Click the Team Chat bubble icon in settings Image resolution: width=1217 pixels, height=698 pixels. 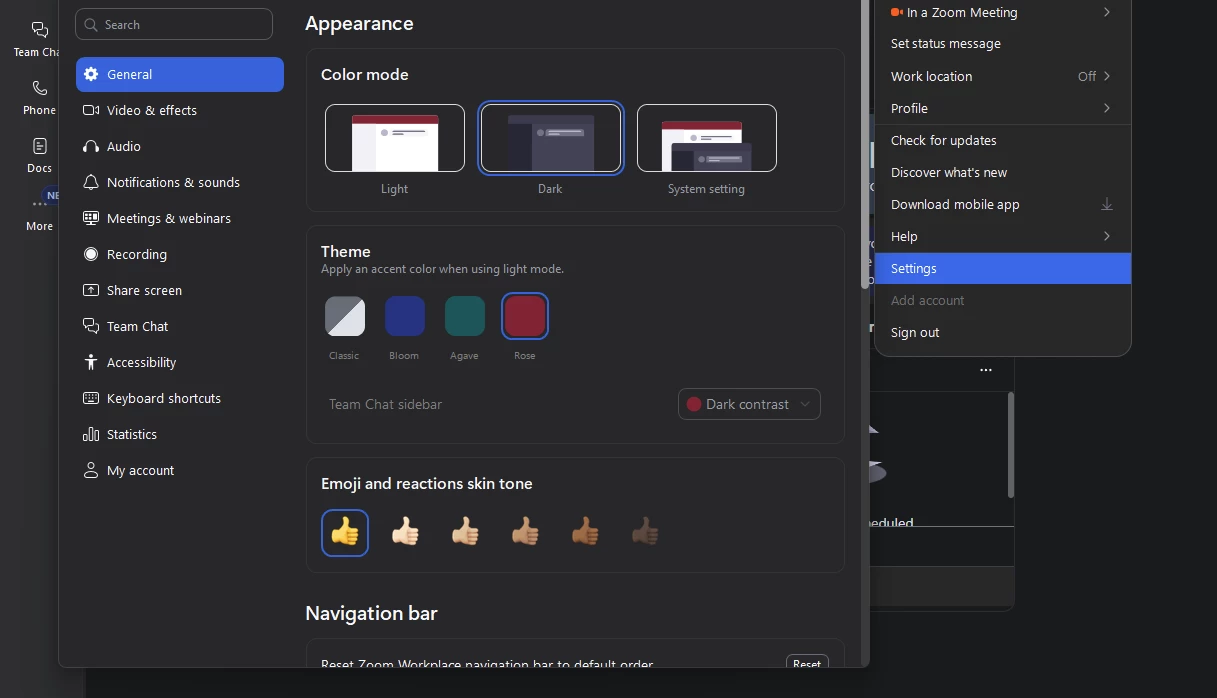coord(91,326)
